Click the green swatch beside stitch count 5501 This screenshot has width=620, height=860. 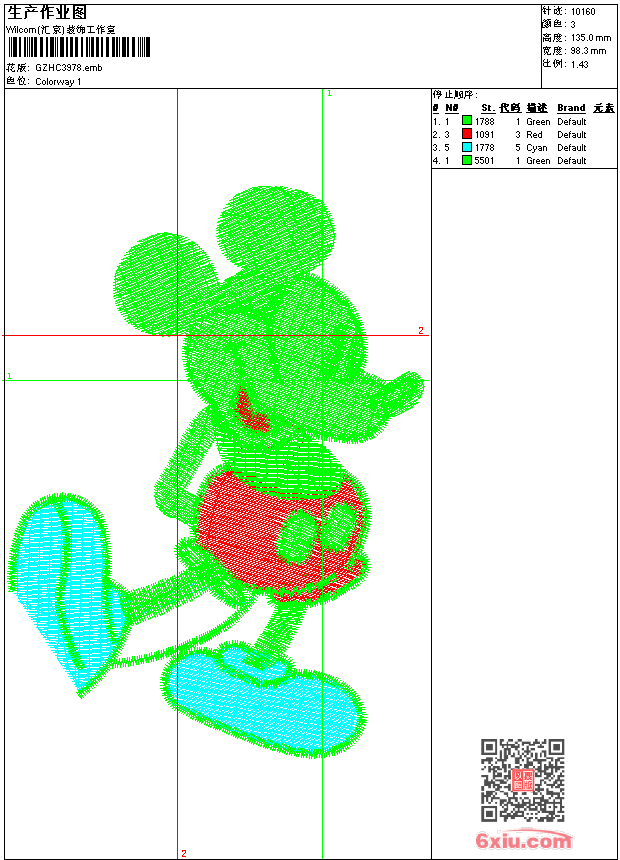[x=466, y=160]
